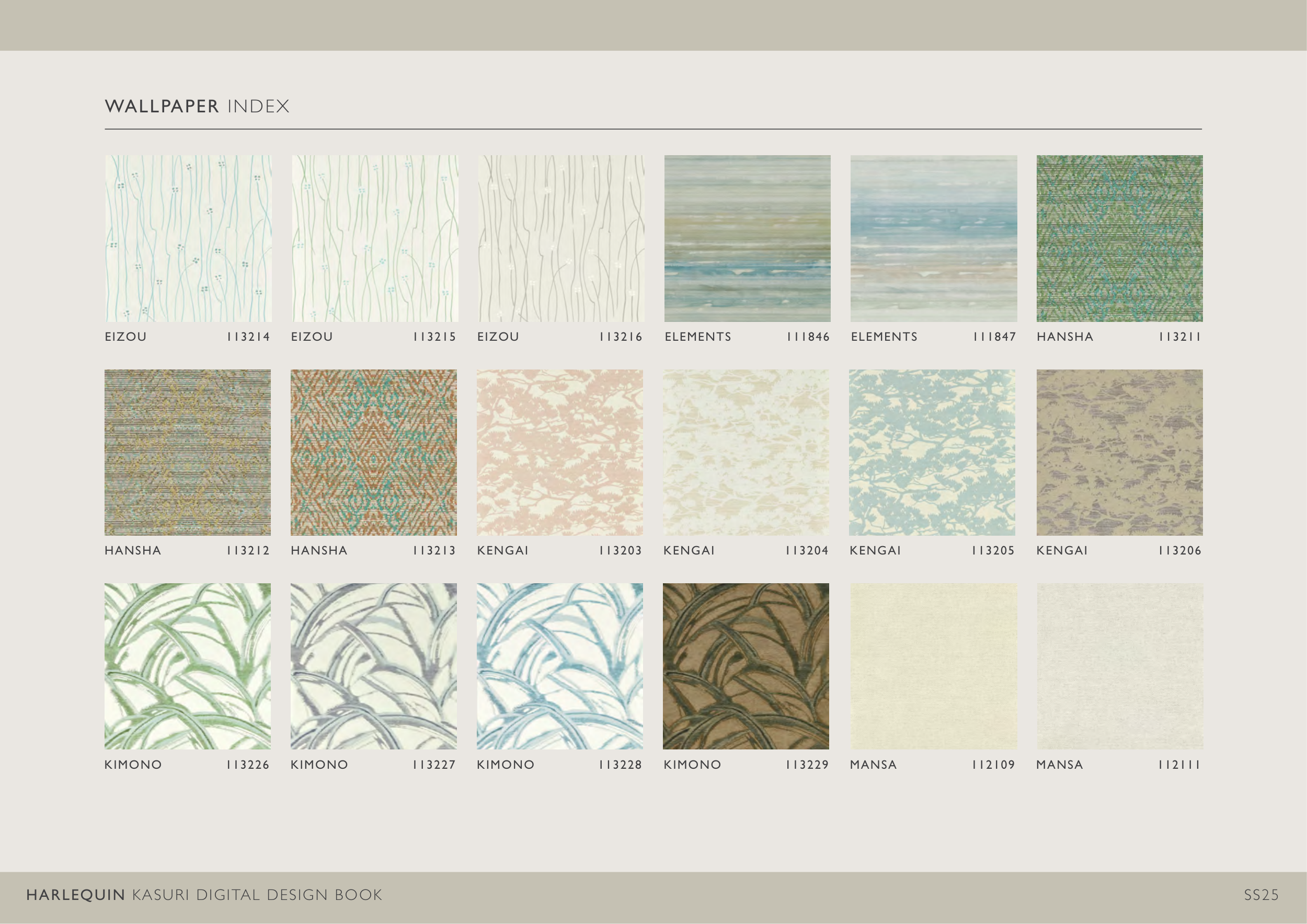
Task: Select the Elements 111847 blue horizon swatch
Action: [x=933, y=238]
